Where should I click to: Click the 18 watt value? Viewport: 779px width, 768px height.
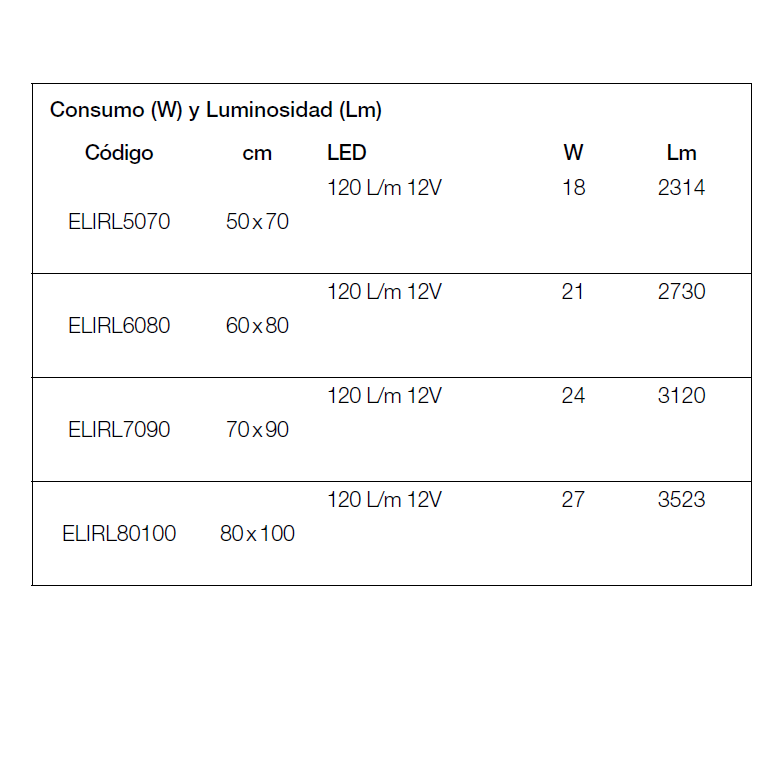pyautogui.click(x=573, y=188)
